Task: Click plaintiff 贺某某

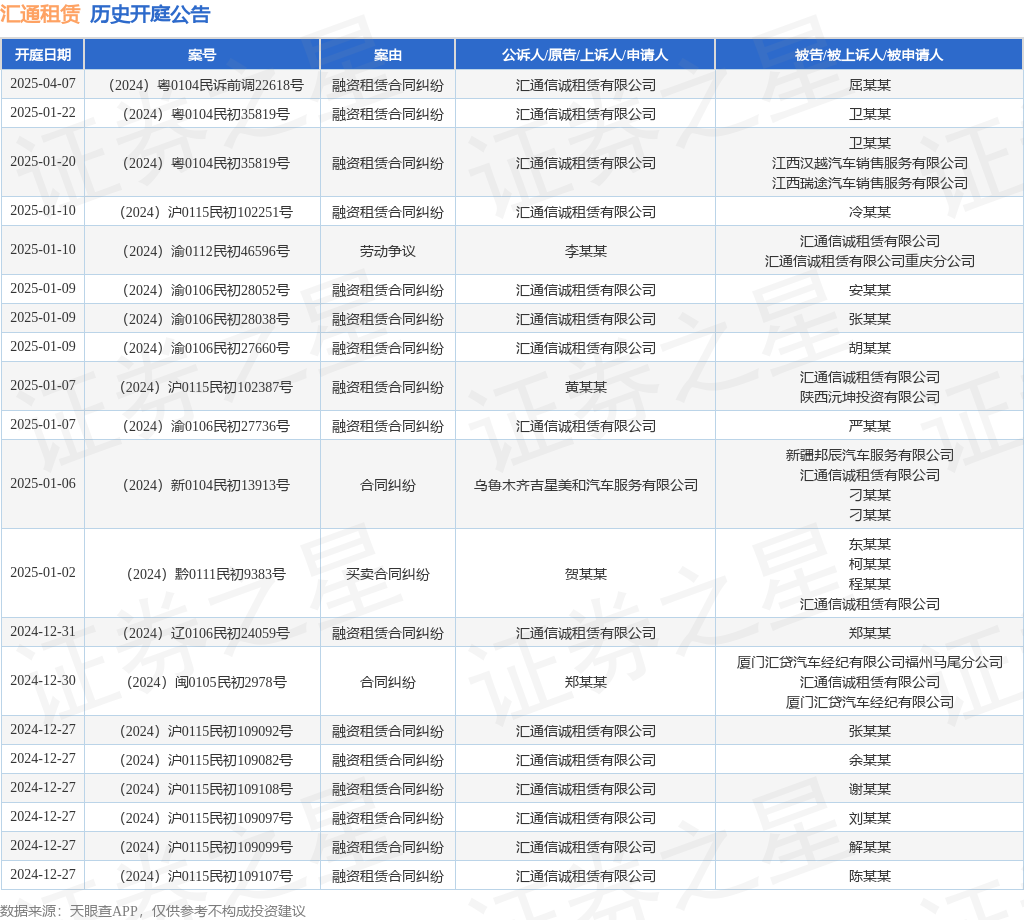Action: coord(586,574)
